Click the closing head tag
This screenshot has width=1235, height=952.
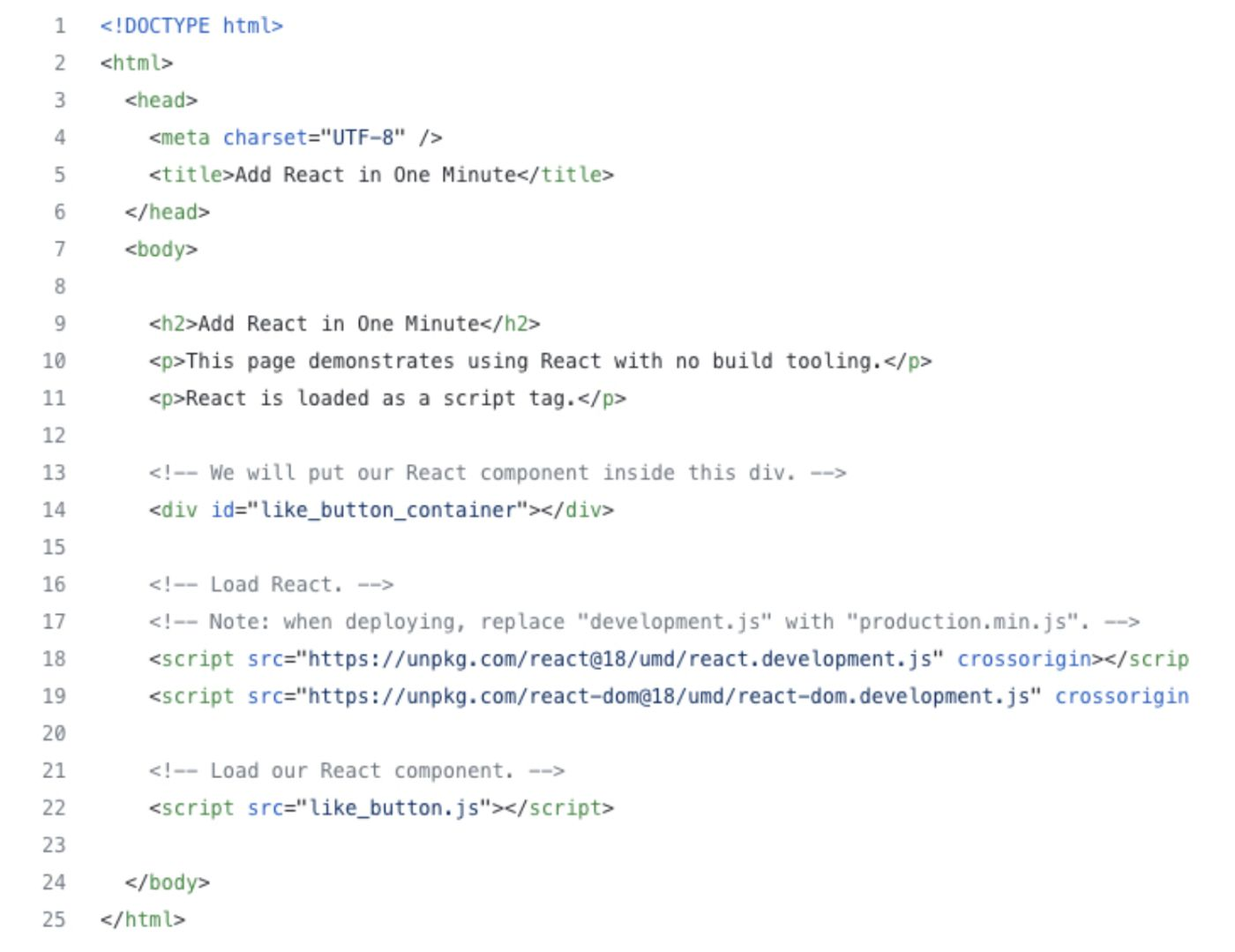[x=167, y=212]
